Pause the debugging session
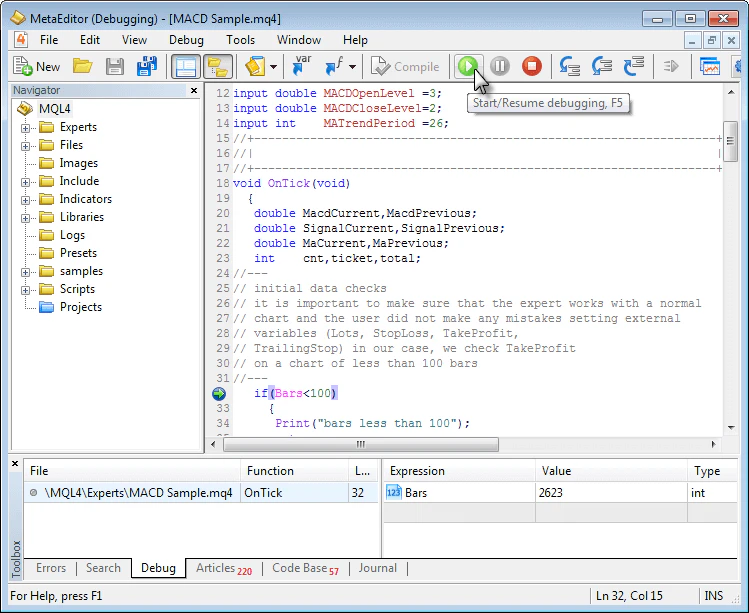 click(x=500, y=66)
